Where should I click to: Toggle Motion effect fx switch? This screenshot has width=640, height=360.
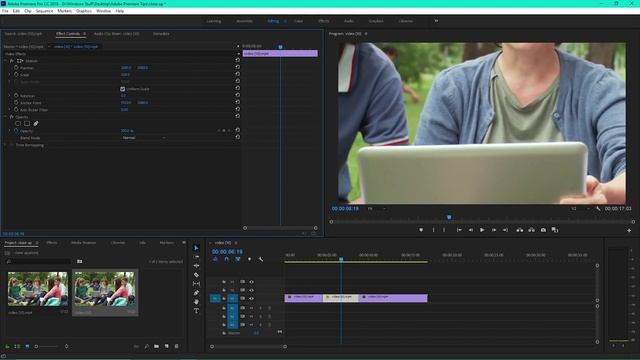pos(12,60)
